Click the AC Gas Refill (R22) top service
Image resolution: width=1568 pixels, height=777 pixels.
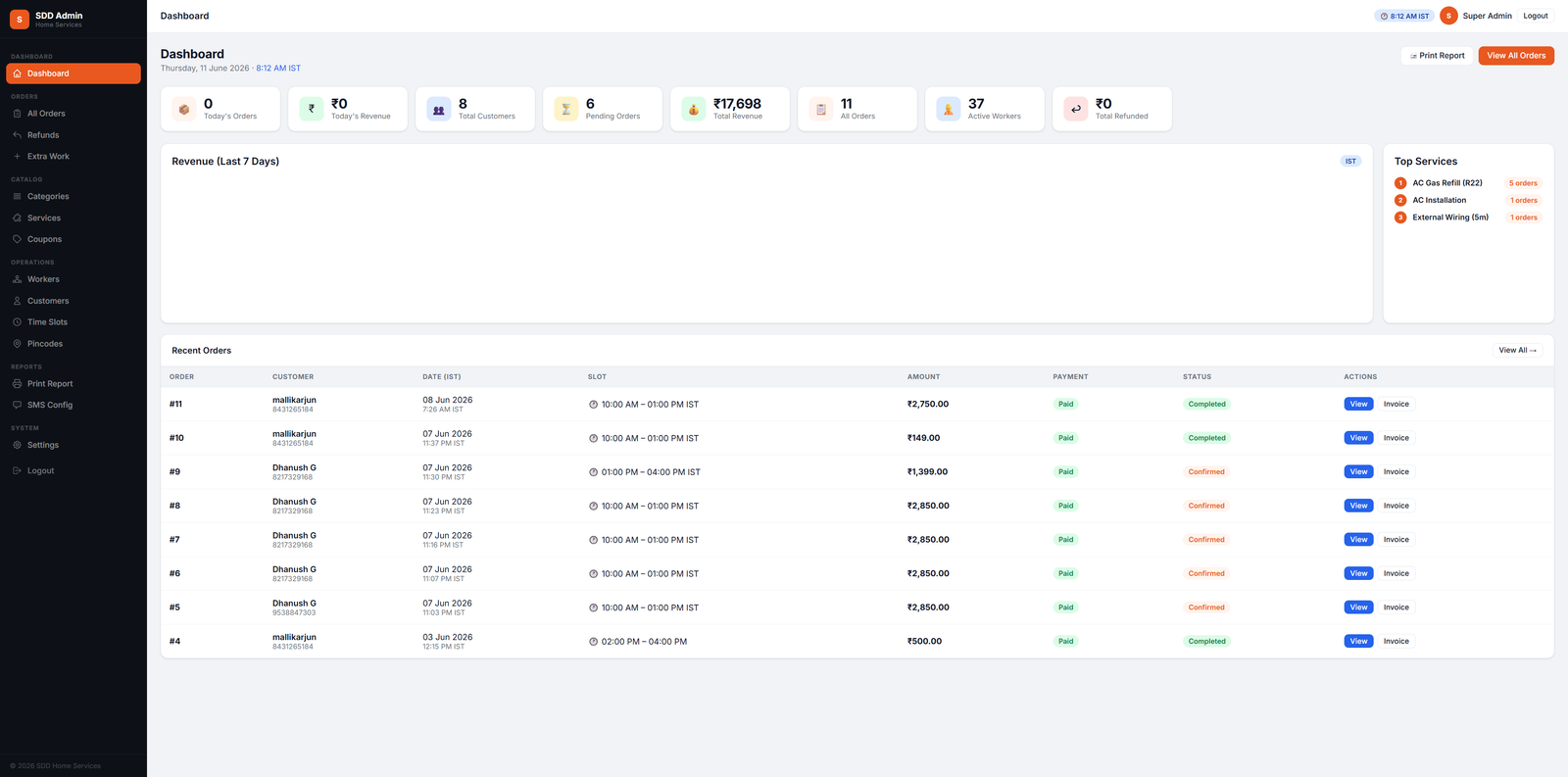tap(1447, 183)
